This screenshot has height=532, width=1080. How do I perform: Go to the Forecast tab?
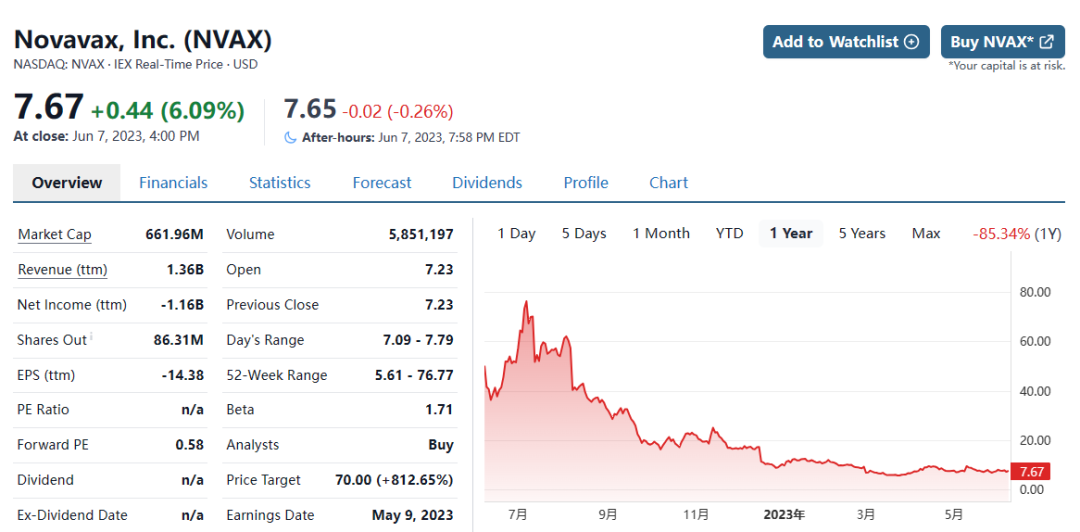(382, 183)
